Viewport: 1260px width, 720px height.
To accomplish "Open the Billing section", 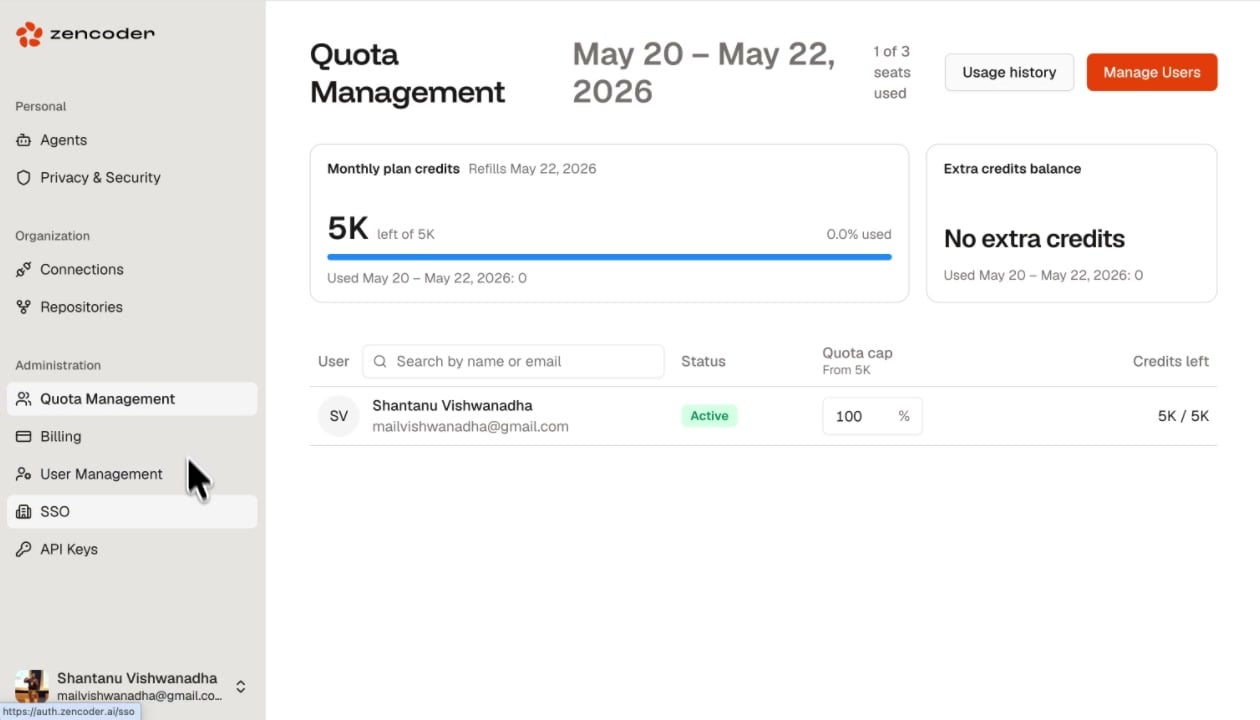I will coord(132,436).
